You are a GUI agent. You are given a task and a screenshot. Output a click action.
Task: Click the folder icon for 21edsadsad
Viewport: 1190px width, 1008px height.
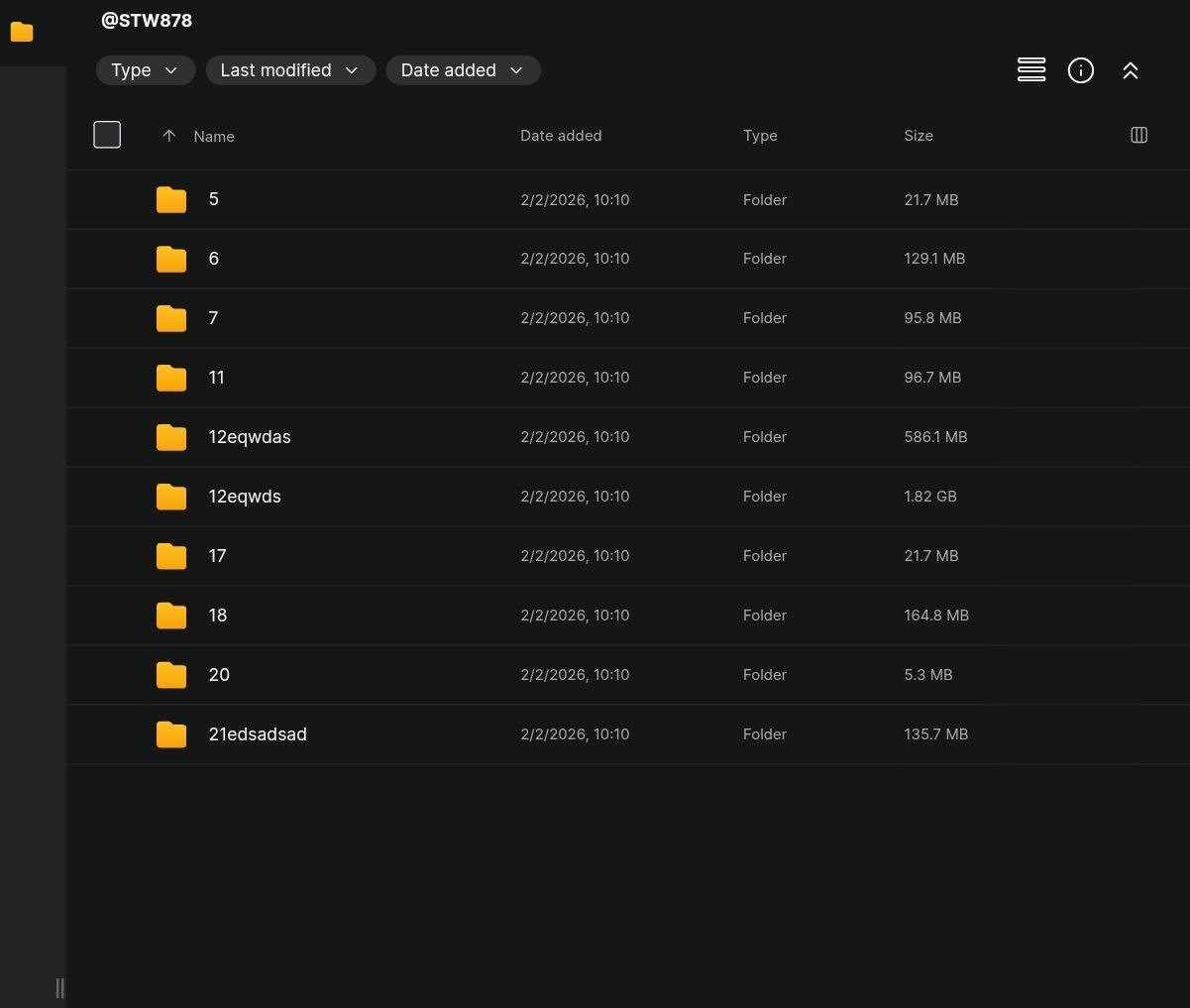click(171, 734)
